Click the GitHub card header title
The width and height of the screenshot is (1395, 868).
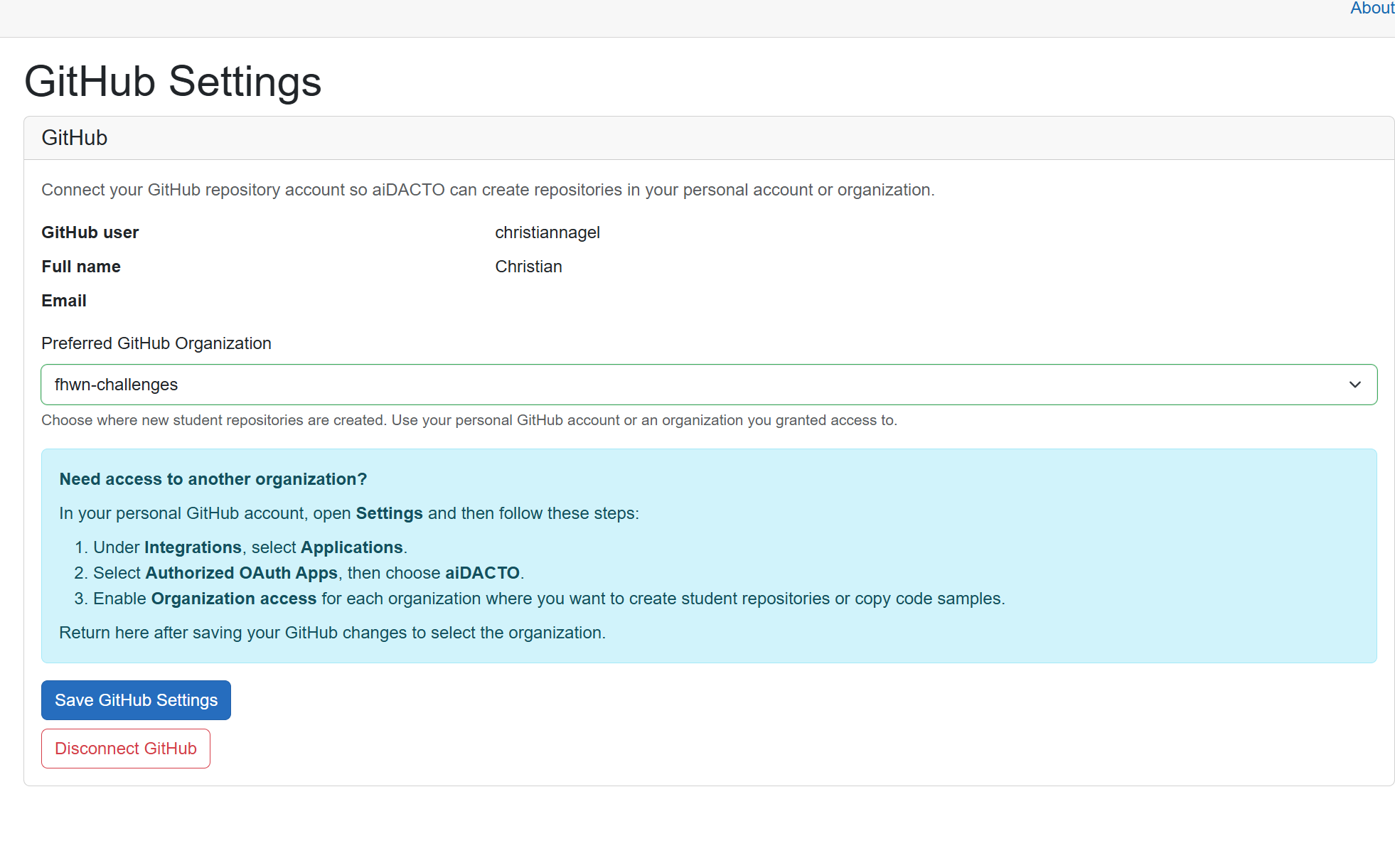[x=75, y=138]
